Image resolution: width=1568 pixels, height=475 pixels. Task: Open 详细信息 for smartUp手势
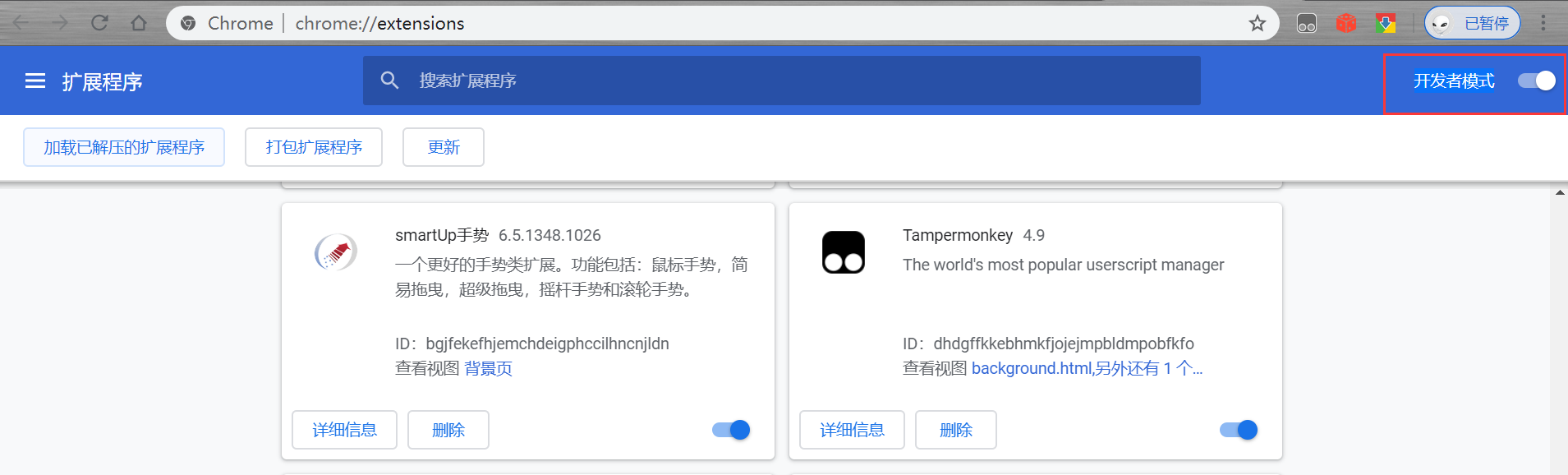coord(344,430)
